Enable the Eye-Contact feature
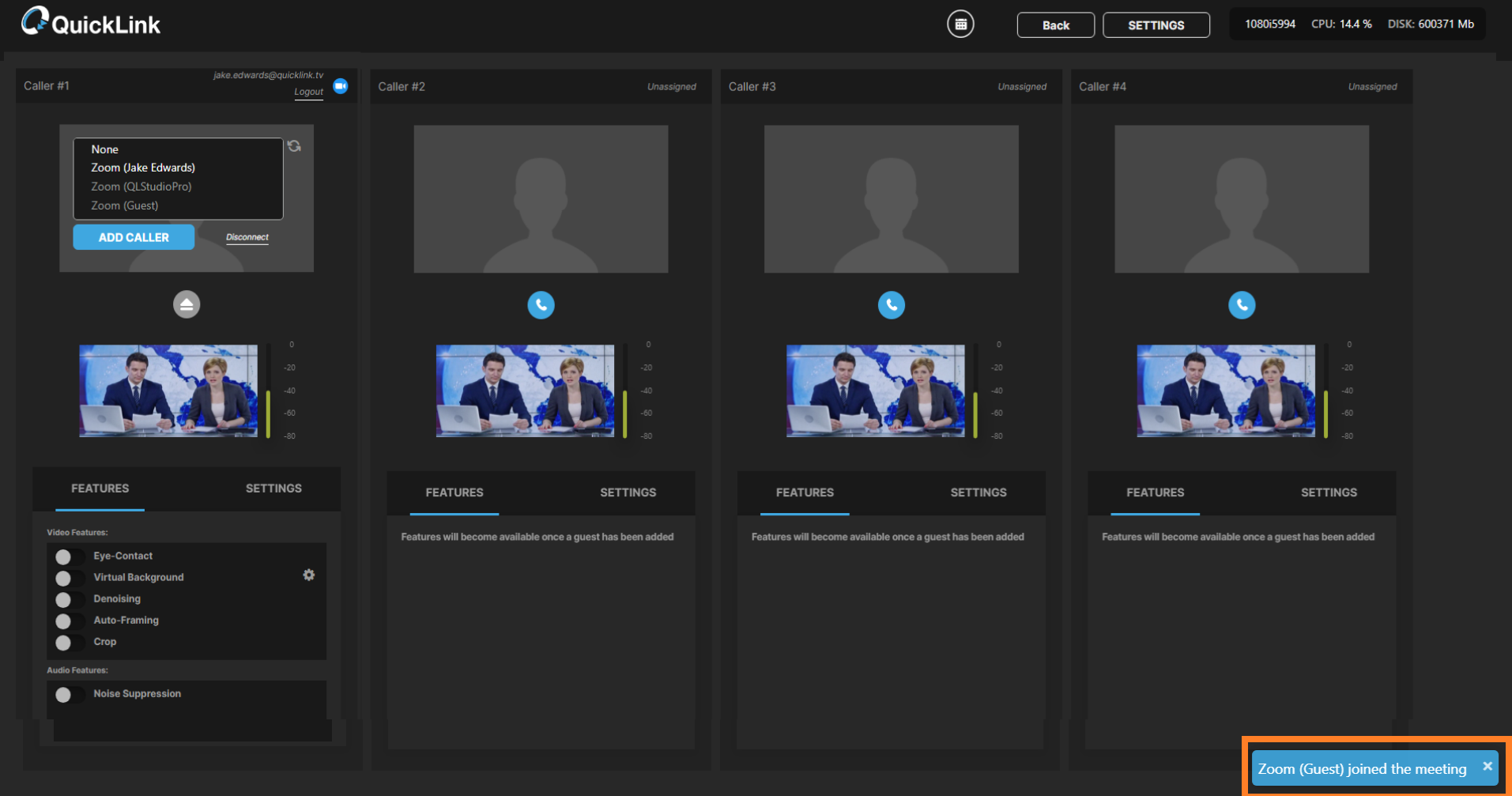The height and width of the screenshot is (796, 1512). (x=68, y=556)
